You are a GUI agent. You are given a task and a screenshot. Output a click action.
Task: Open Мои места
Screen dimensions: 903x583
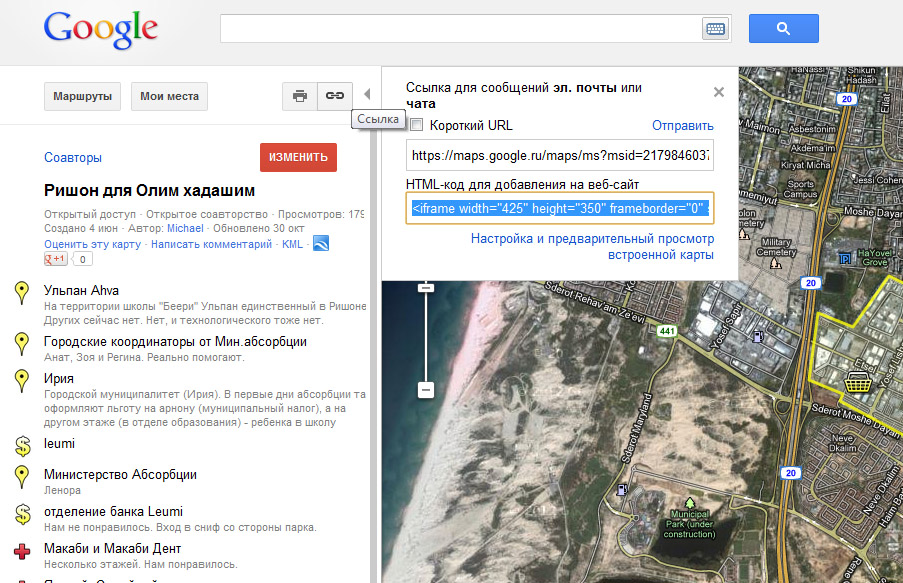coord(169,96)
